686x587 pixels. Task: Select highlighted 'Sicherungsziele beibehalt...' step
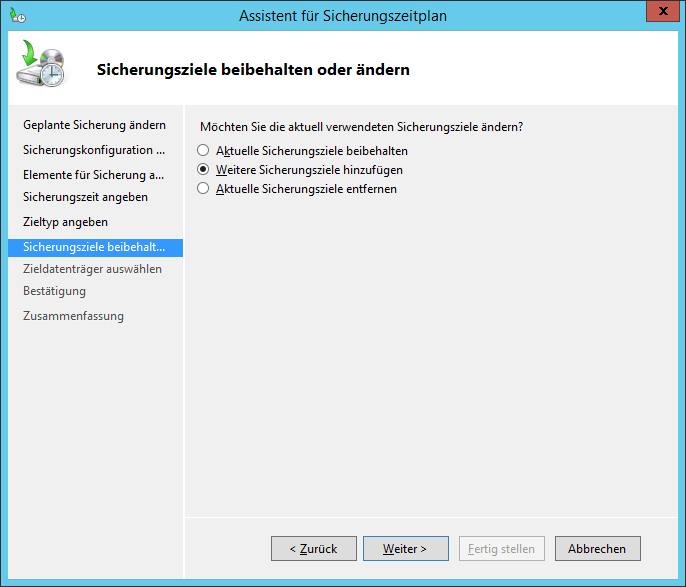[x=95, y=248]
